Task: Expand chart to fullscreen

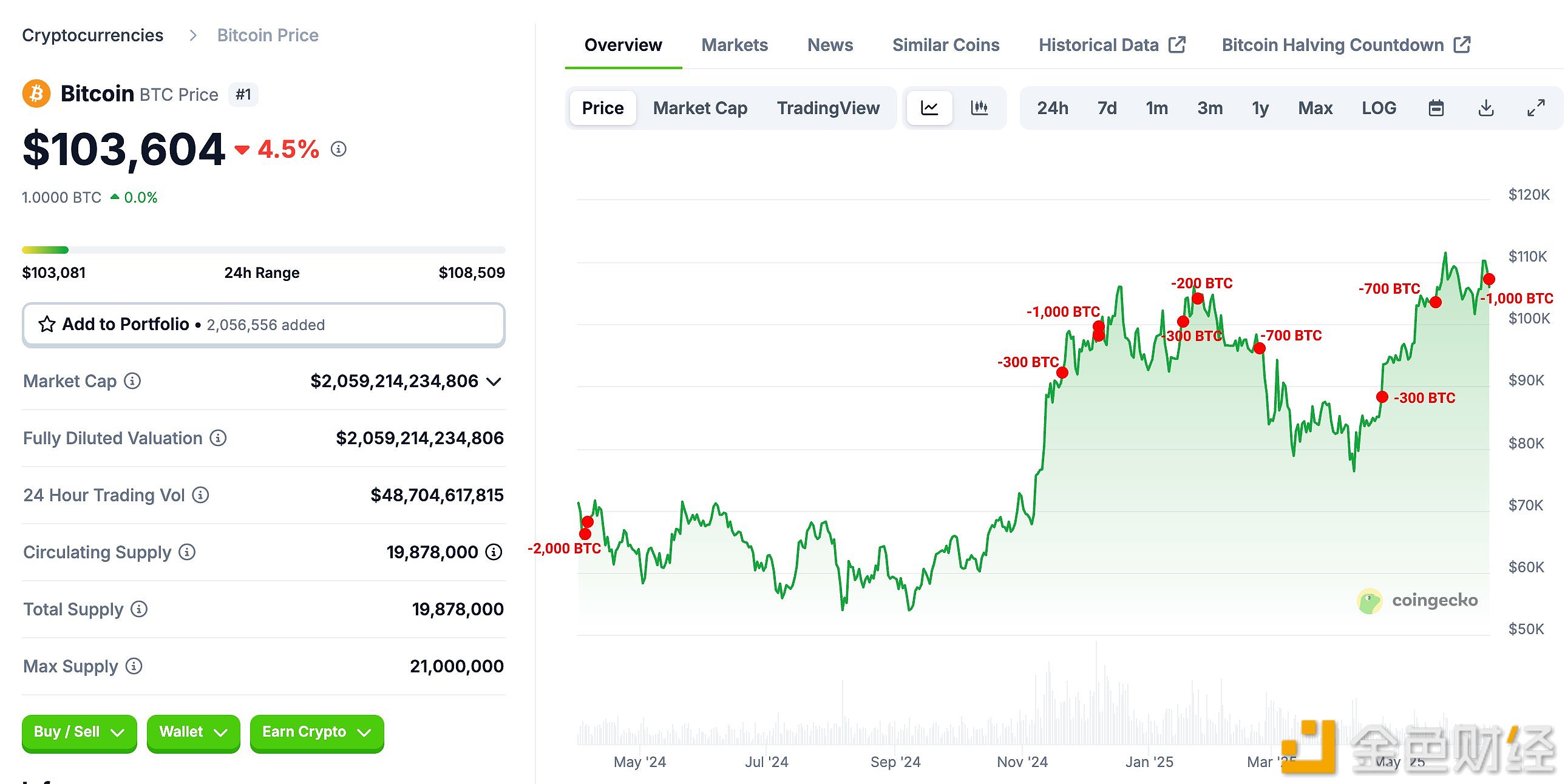Action: click(x=1535, y=108)
